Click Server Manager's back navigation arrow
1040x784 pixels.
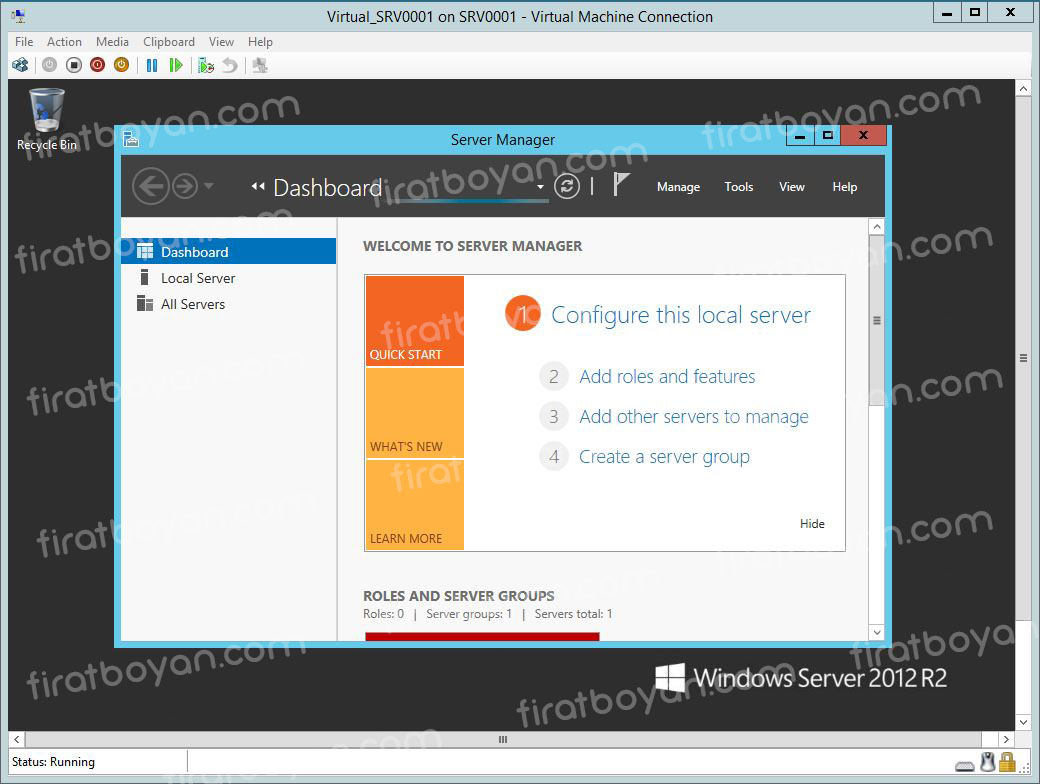click(x=151, y=186)
